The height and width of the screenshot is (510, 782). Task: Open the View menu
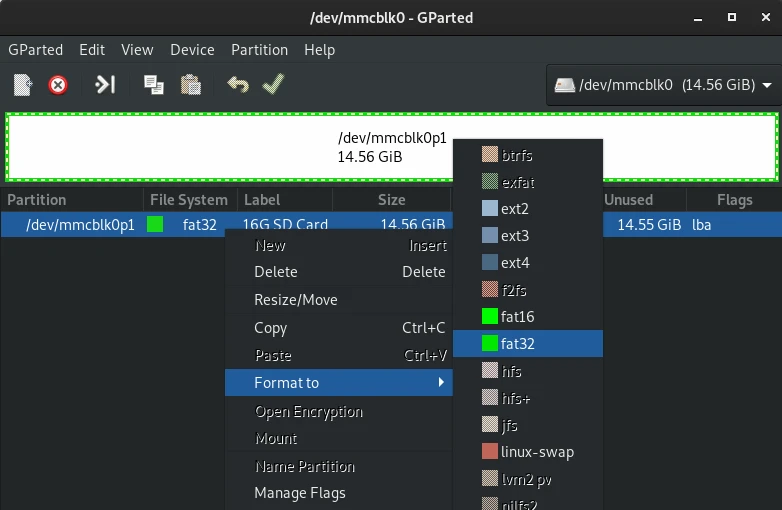tap(137, 50)
